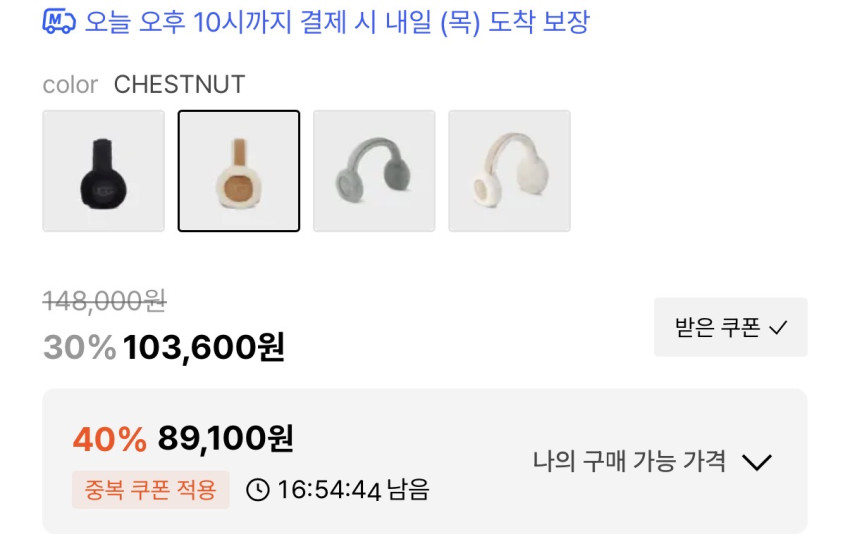Choose the gray earmuff color thumbnail
The width and height of the screenshot is (850, 558).
[374, 171]
